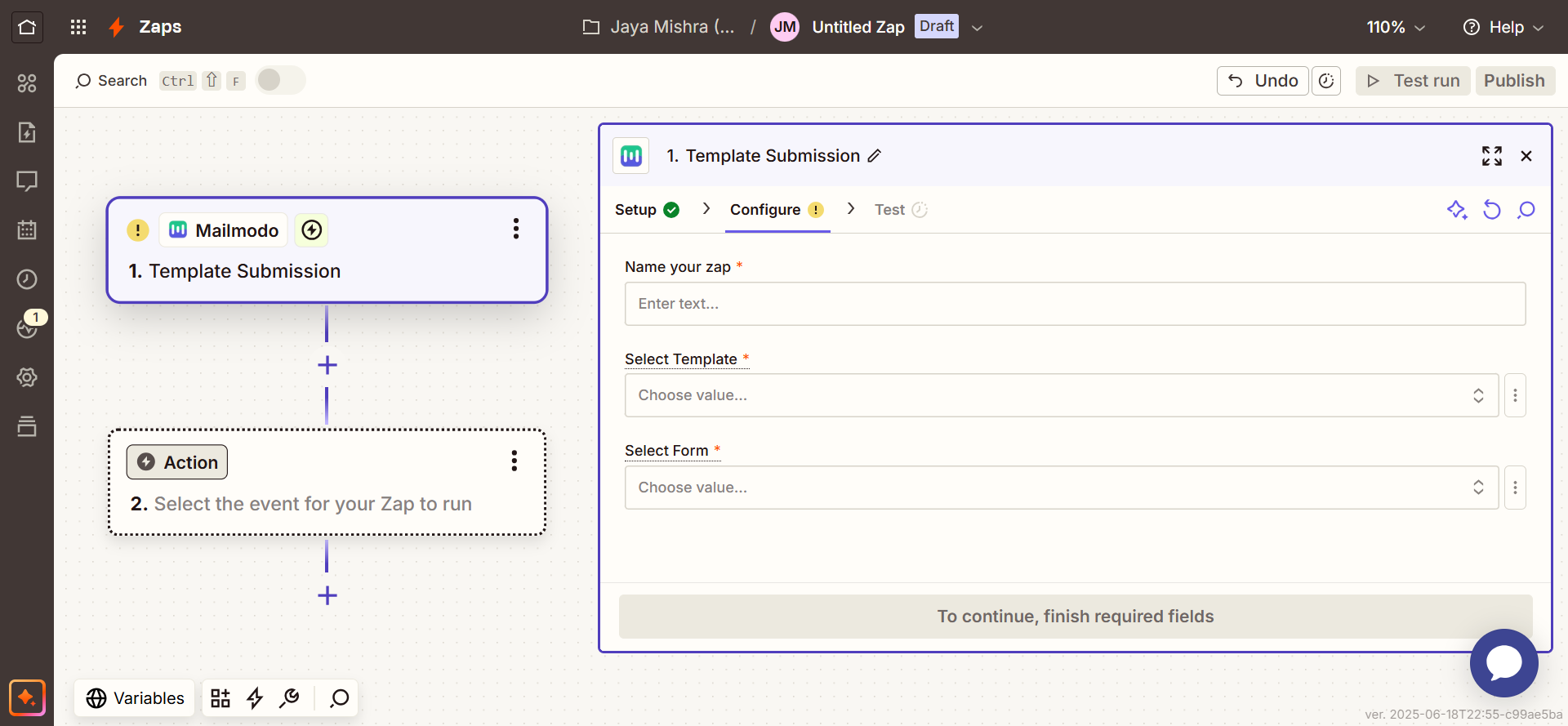
Task: Click the warning icon on Mailmodo step
Action: (138, 230)
